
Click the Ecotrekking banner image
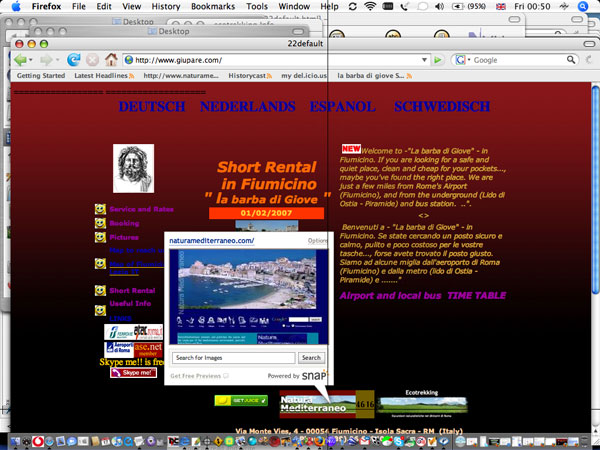(422, 405)
